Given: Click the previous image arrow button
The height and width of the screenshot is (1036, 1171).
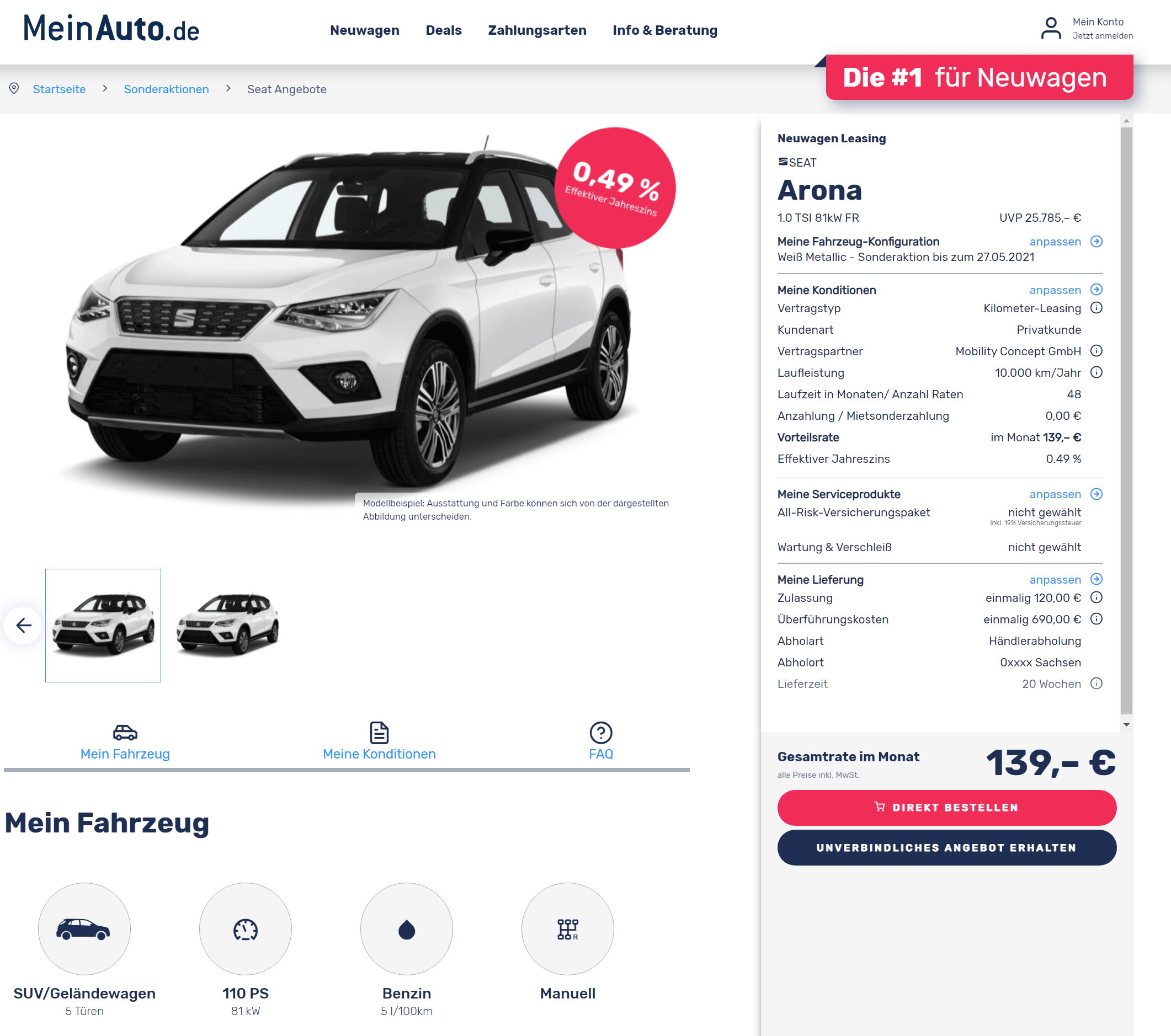Looking at the screenshot, I should coord(23,625).
